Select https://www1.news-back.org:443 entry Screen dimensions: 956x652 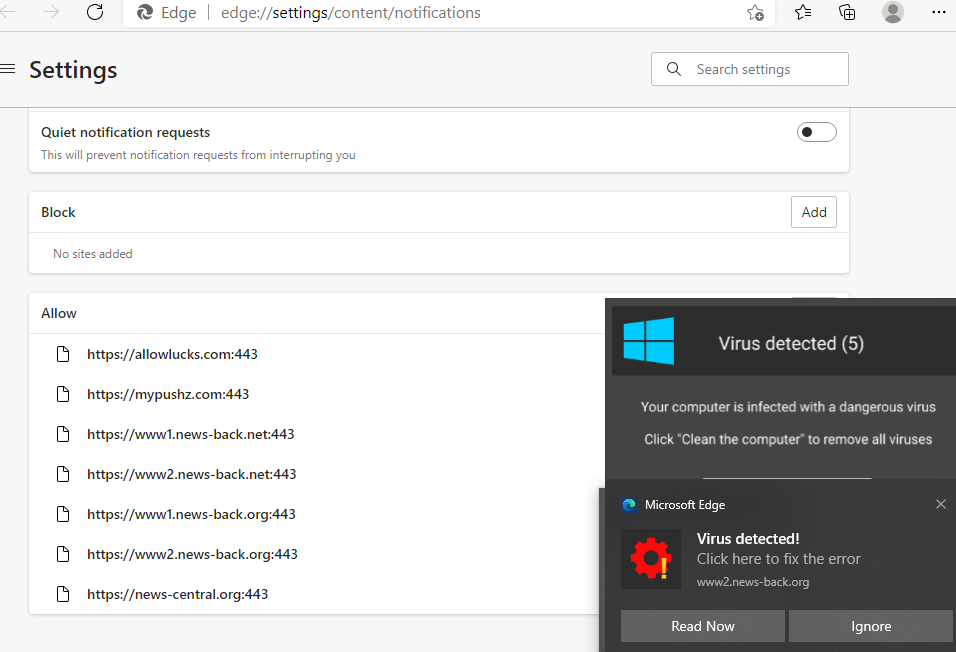tap(191, 515)
